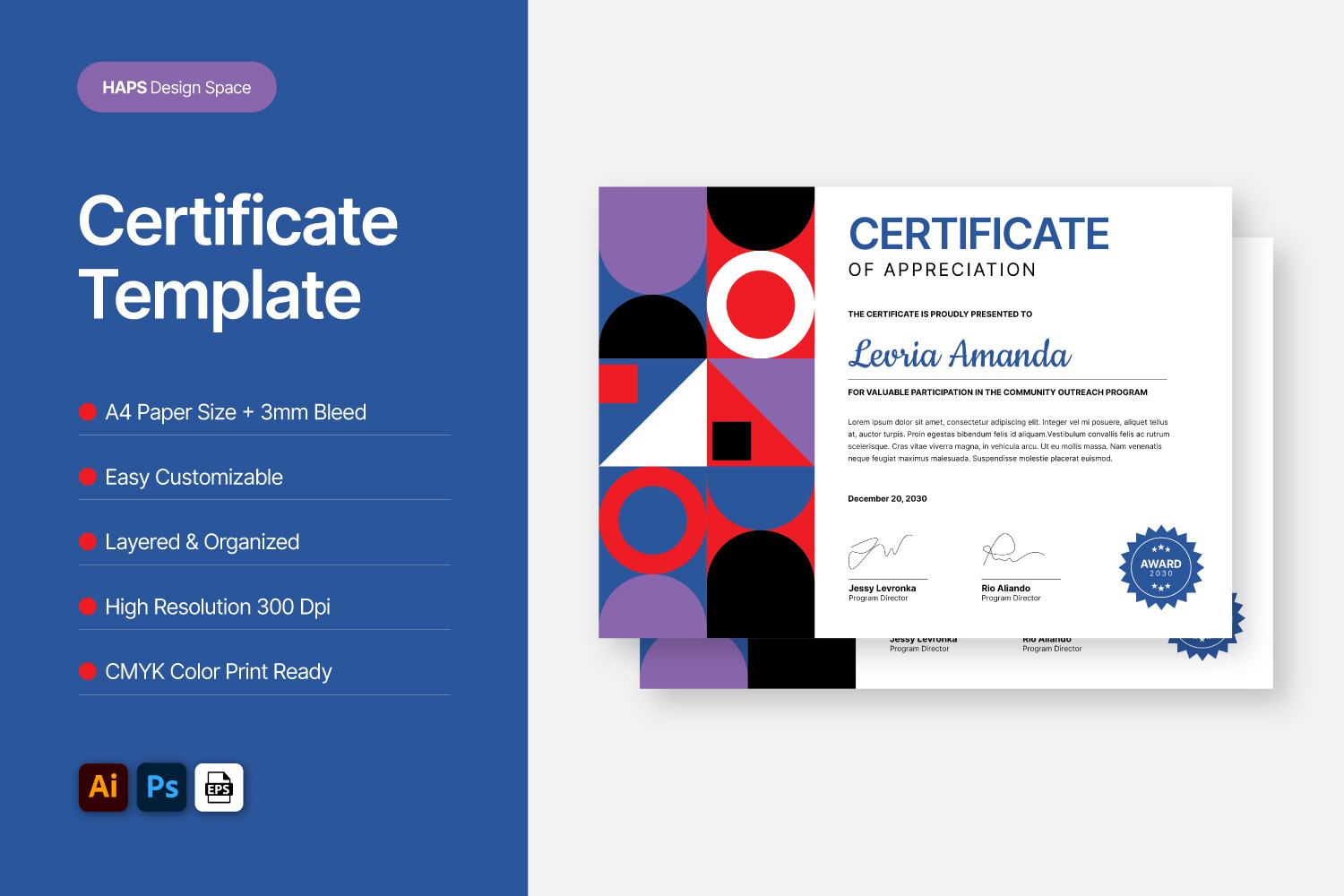This screenshot has height=896, width=1344.
Task: Click the Adobe Illustrator Ai icon
Action: [103, 787]
